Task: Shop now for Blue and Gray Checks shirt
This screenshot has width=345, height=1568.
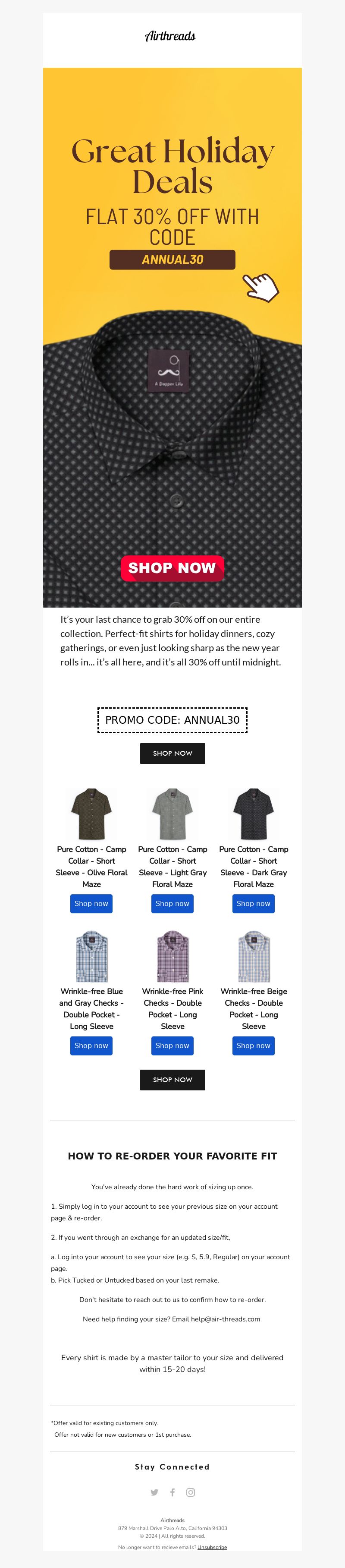Action: coord(92,1045)
